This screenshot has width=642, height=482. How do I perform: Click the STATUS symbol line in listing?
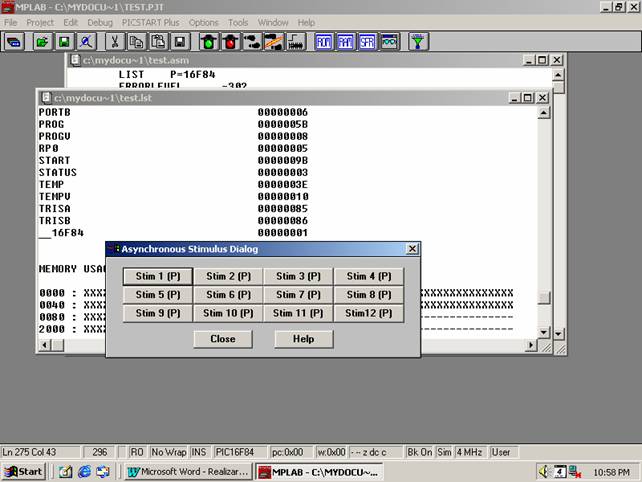(x=173, y=172)
